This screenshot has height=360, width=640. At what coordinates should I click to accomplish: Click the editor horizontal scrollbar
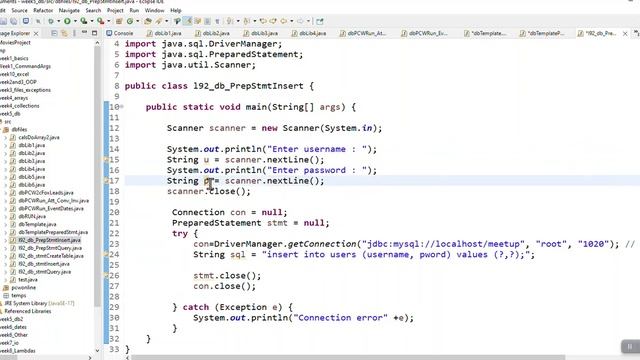point(348,357)
